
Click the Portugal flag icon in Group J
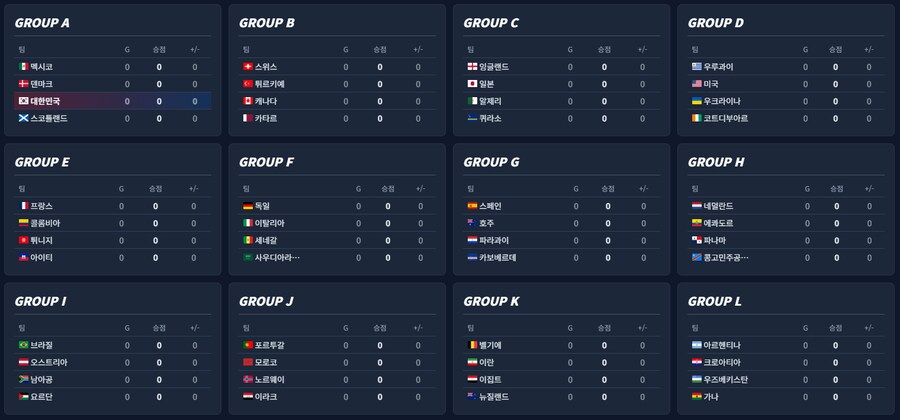(247, 345)
